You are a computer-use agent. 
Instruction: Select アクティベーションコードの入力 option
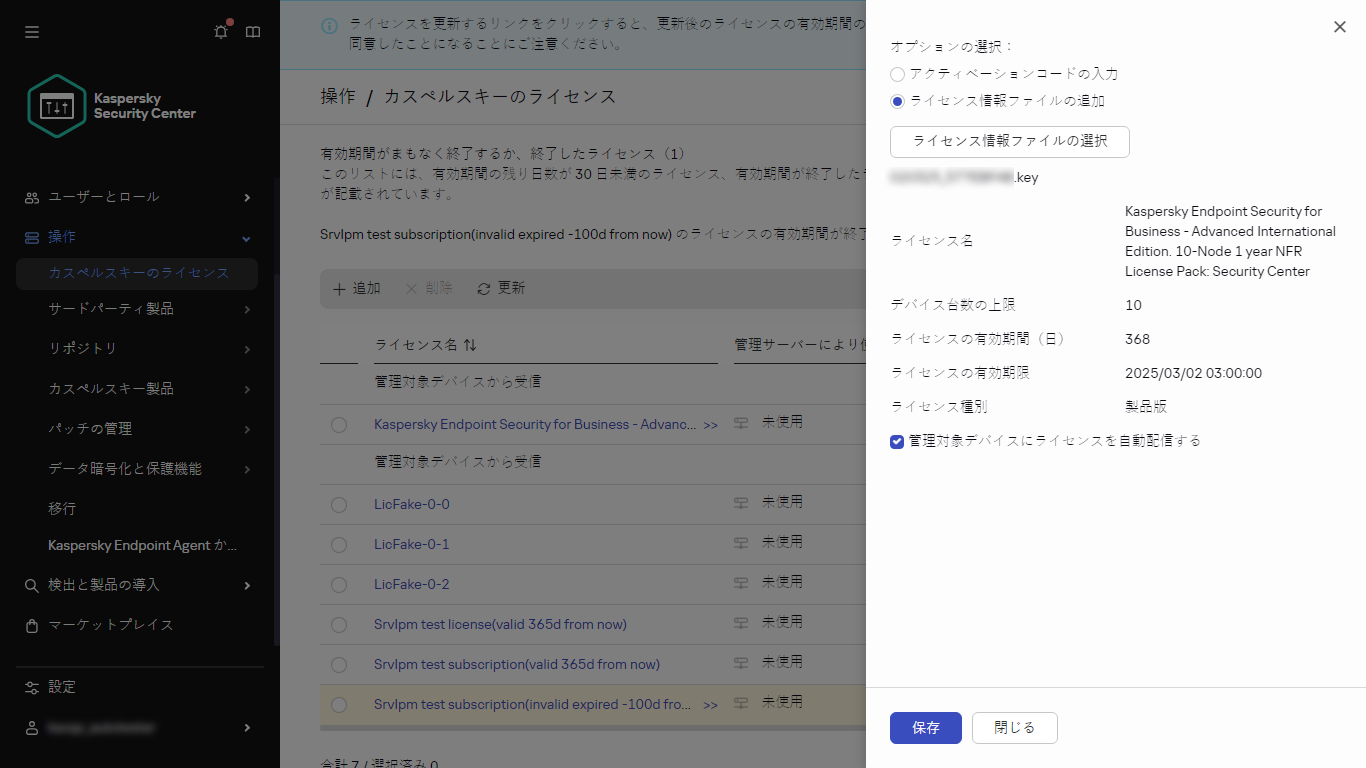(x=897, y=74)
